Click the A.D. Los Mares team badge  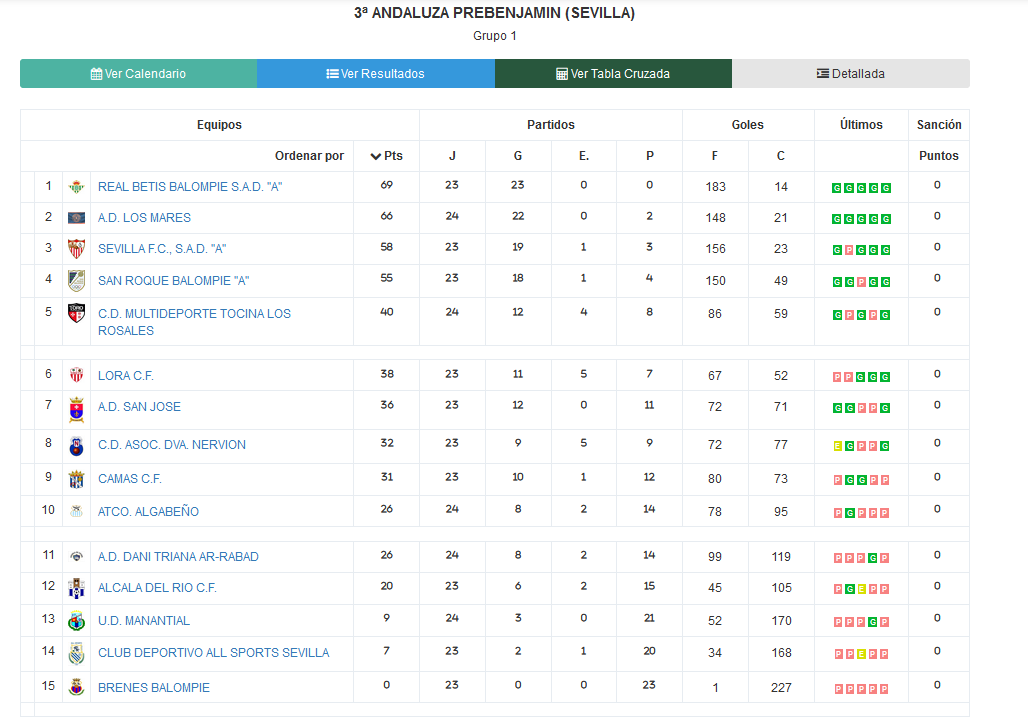tap(77, 218)
